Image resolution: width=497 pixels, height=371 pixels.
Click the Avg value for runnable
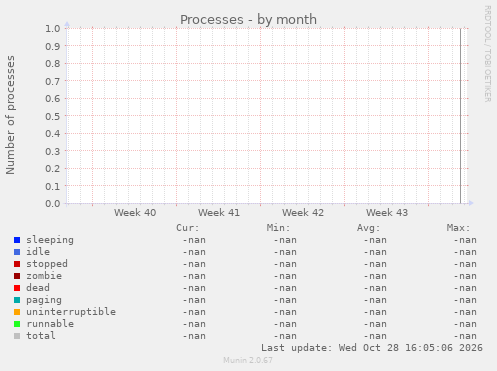point(375,324)
